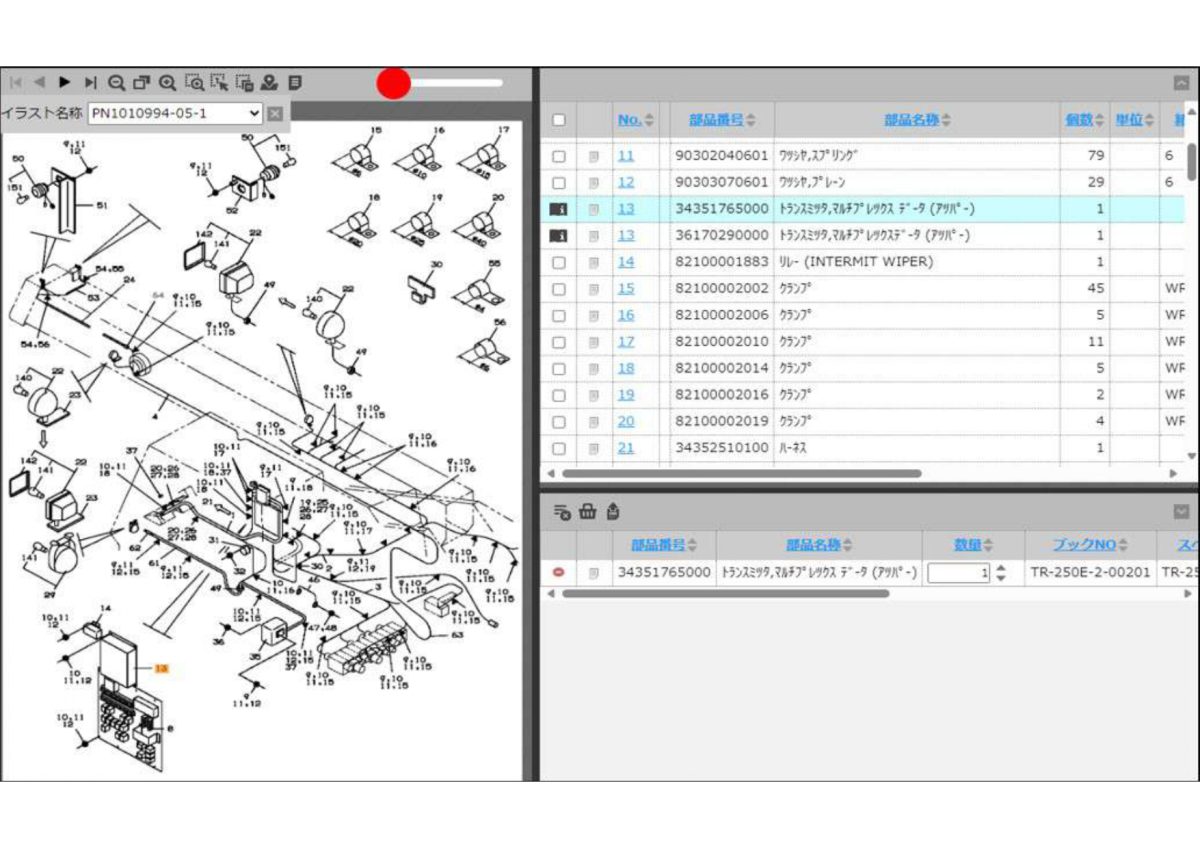Export the cart list with upload icon
Viewport: 1200px width, 848px height.
tap(613, 512)
